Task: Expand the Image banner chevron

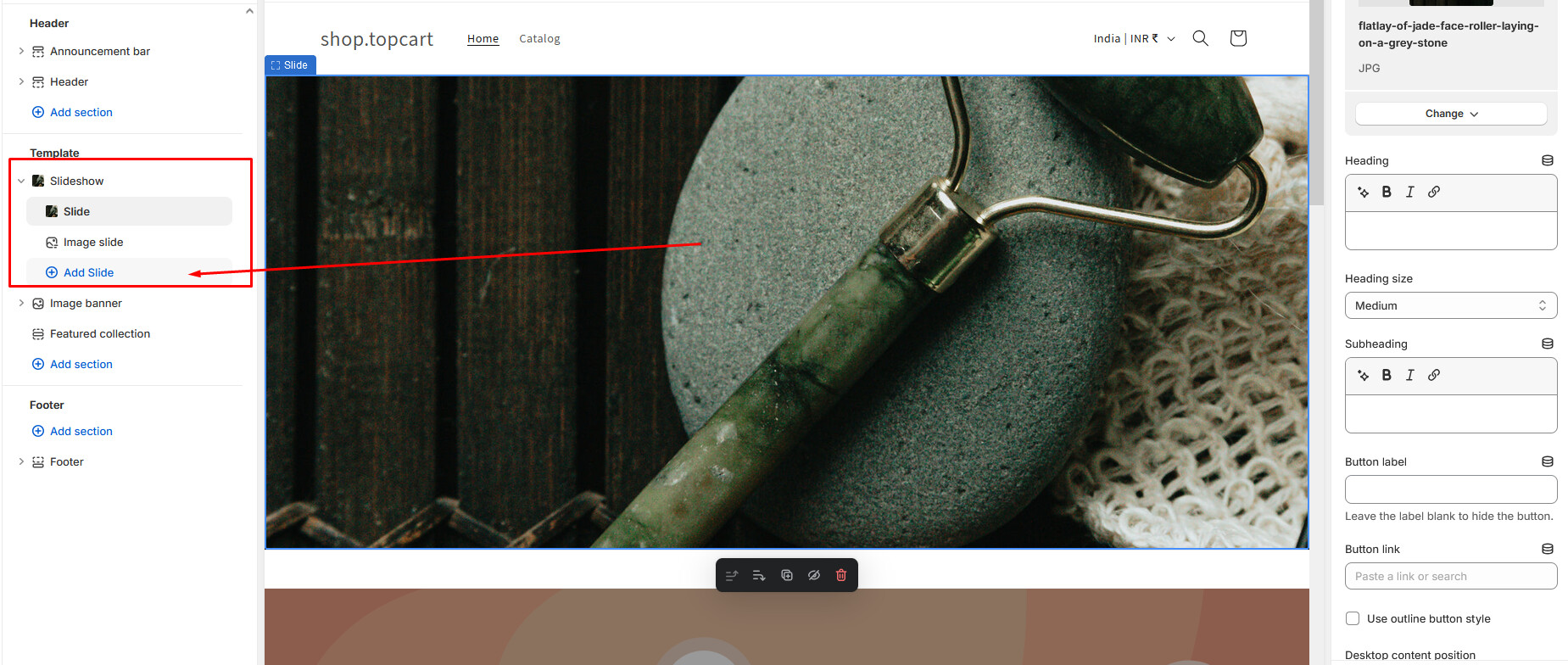Action: (x=21, y=304)
